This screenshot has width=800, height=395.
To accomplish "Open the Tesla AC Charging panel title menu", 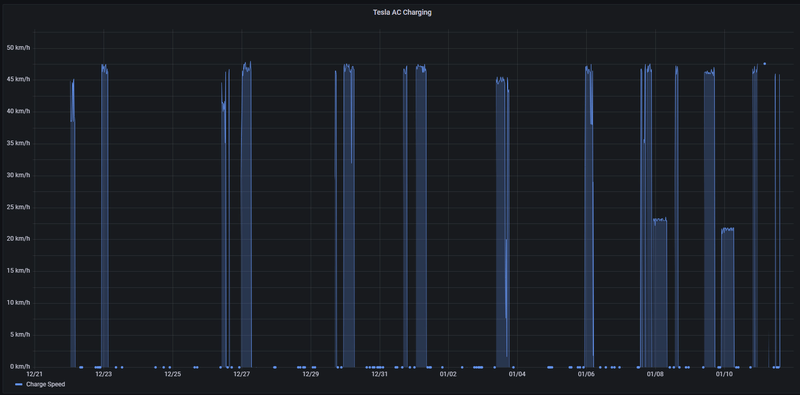I will click(x=402, y=12).
